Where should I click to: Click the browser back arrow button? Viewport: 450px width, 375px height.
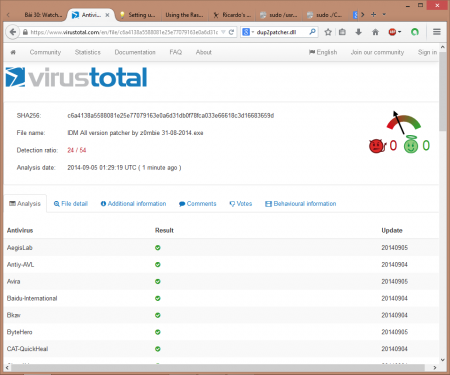[x=13, y=32]
